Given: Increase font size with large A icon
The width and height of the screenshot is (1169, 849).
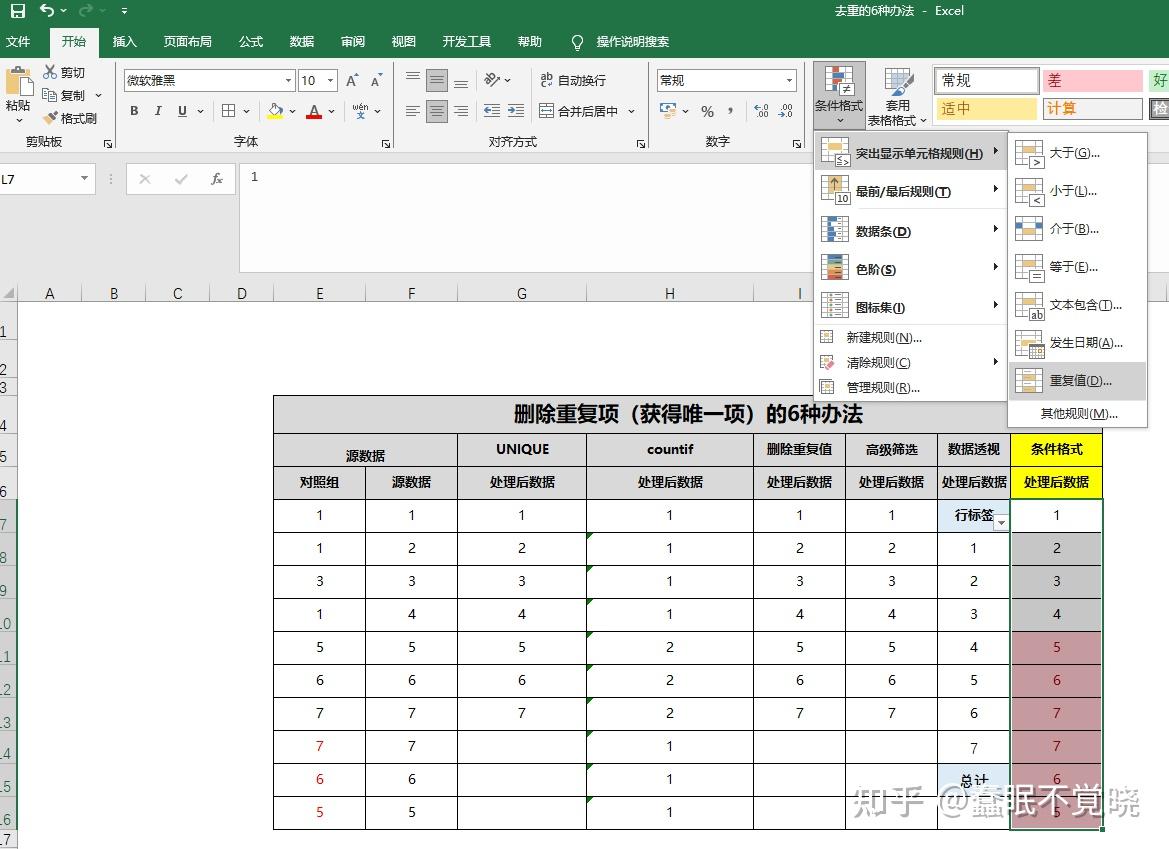Looking at the screenshot, I should (x=352, y=81).
